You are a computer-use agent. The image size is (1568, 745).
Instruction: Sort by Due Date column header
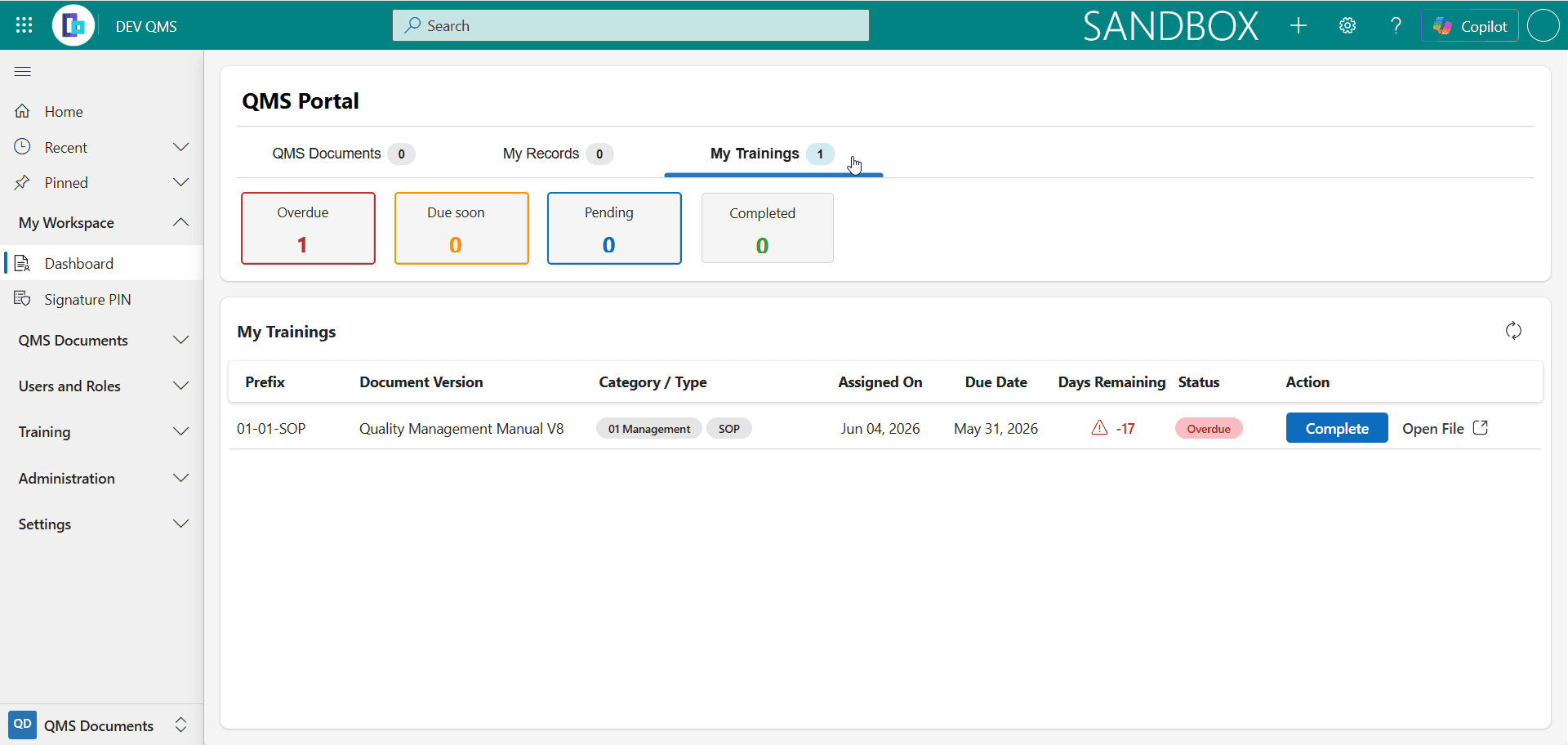996,382
